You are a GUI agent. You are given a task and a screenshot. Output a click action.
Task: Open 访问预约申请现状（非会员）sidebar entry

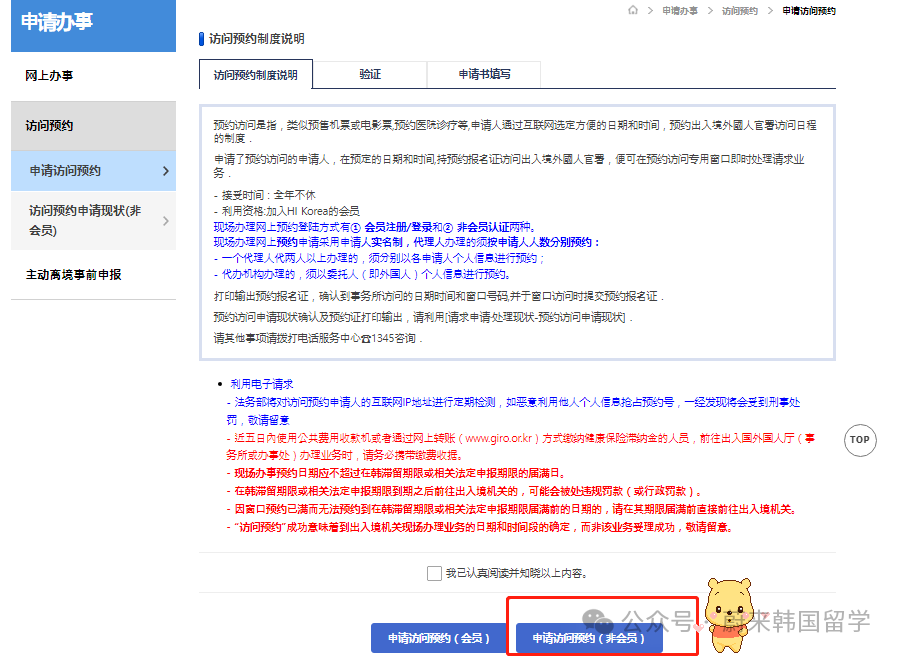pos(80,219)
